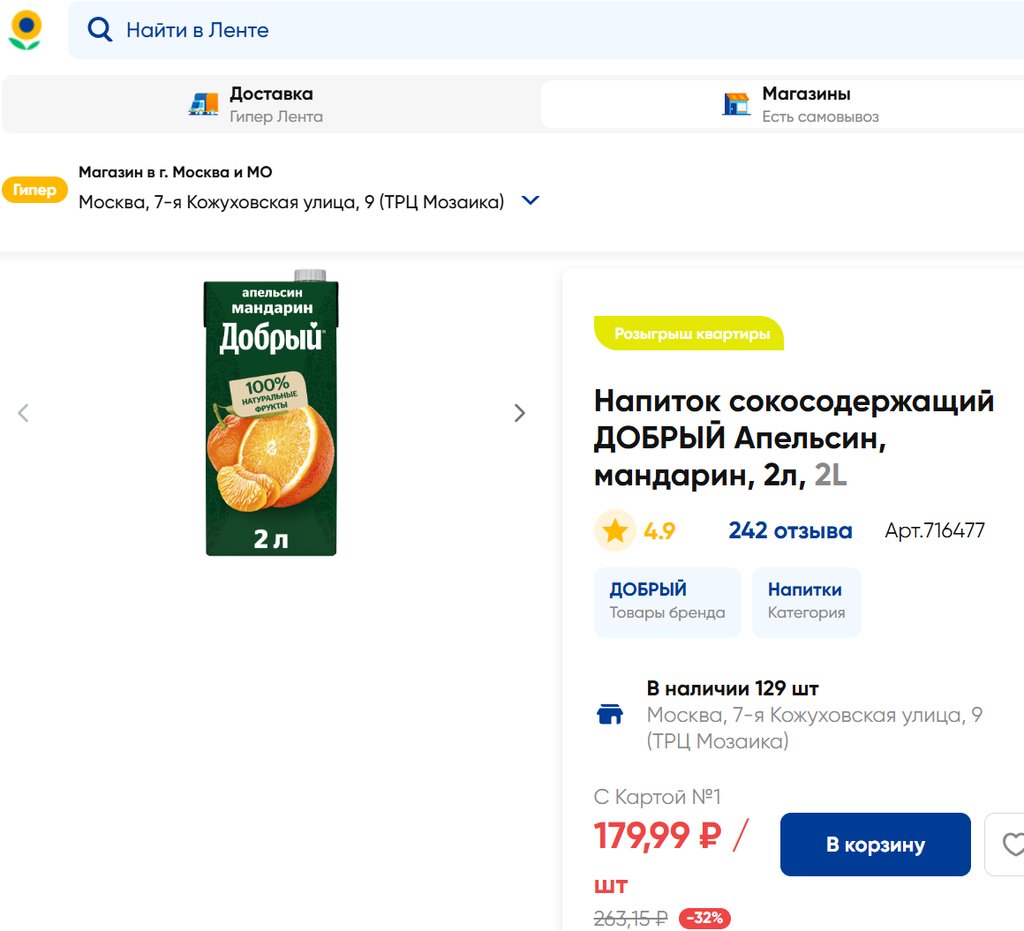1024x931 pixels.
Task: Switch to the Доставка tab
Action: (271, 104)
